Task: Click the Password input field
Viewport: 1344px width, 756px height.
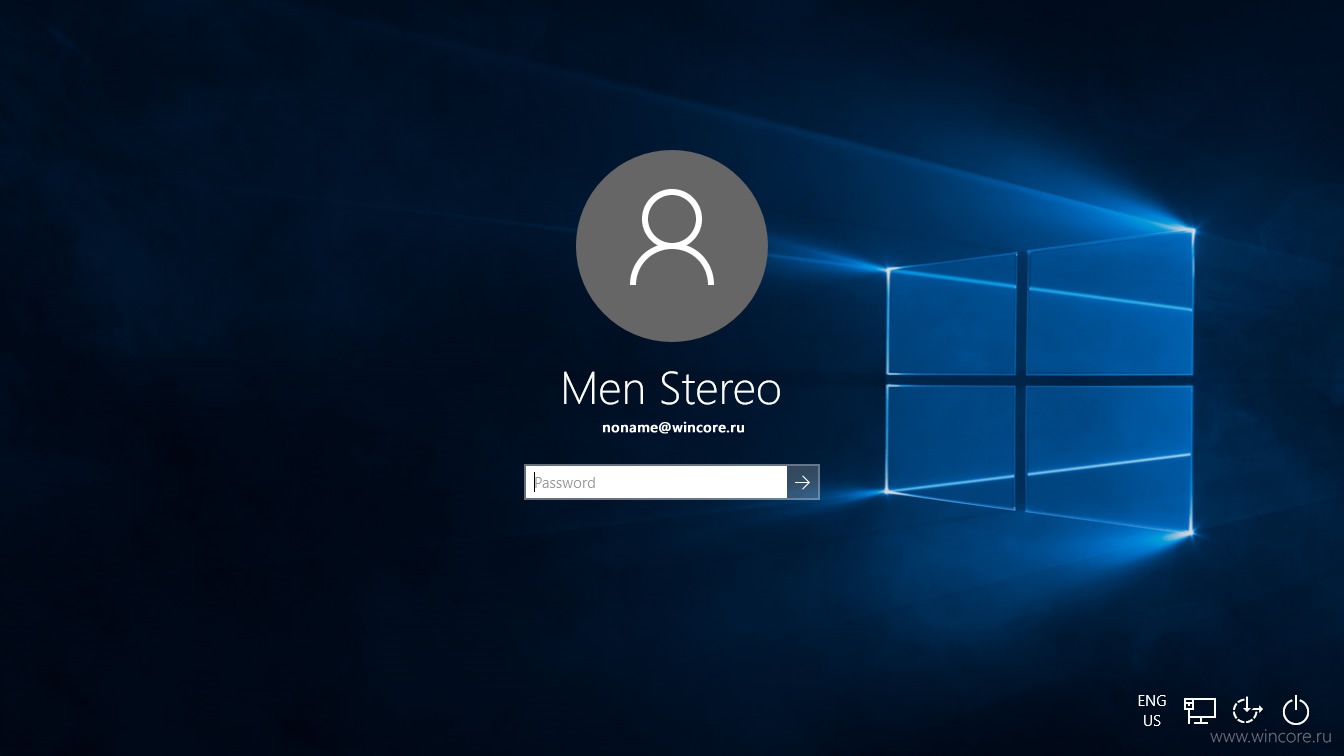Action: 656,482
